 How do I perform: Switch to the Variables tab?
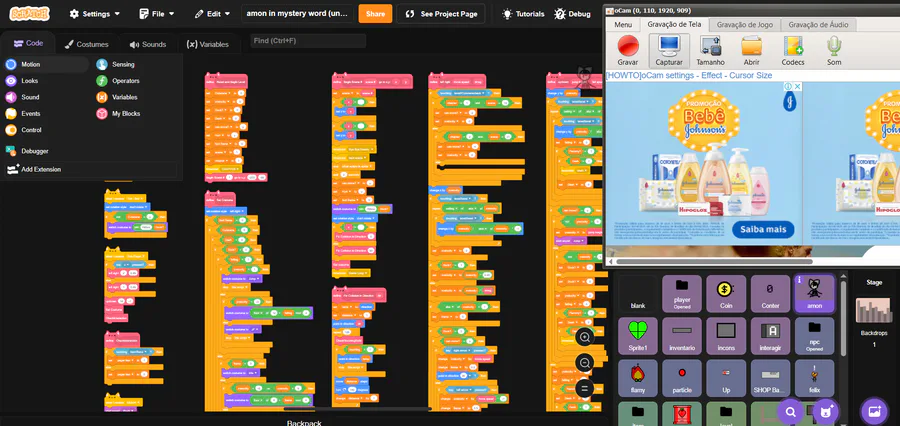click(x=208, y=44)
